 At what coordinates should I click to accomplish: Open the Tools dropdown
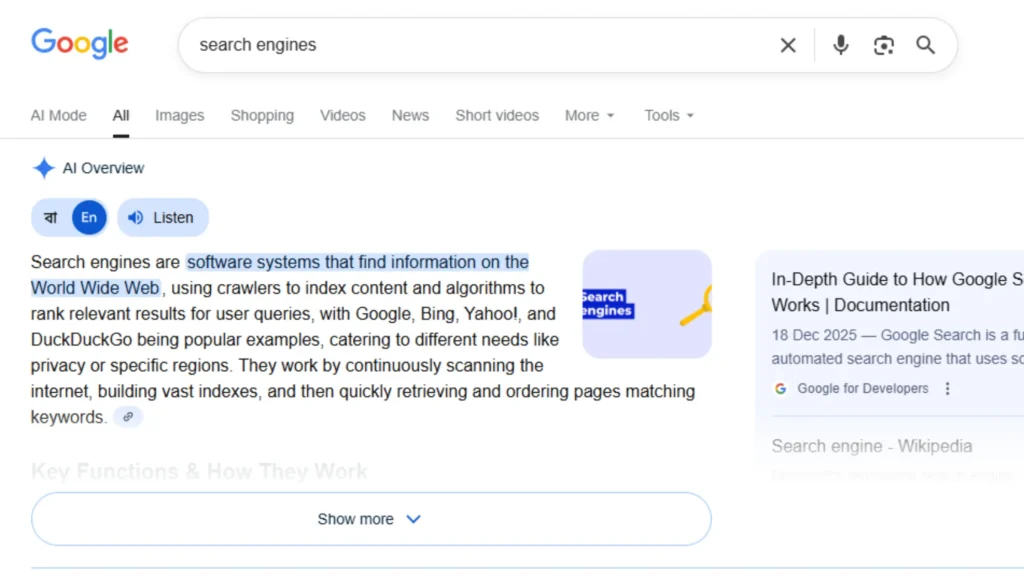(x=668, y=115)
